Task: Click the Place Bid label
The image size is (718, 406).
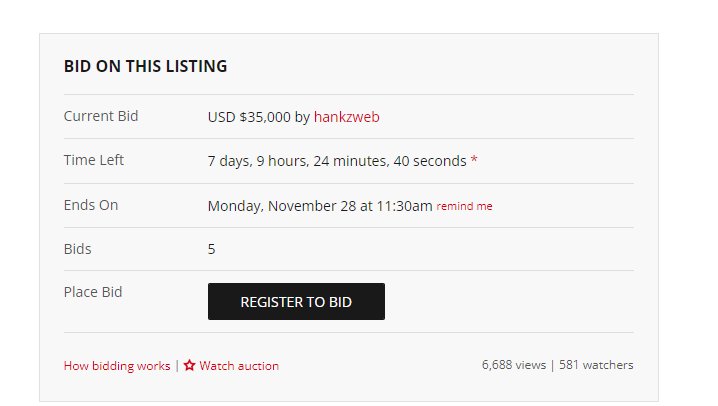Action: click(93, 292)
